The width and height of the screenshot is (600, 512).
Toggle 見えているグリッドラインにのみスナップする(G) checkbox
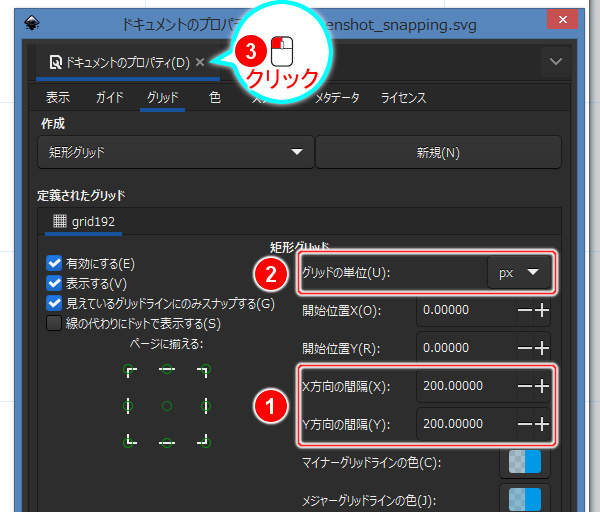tap(54, 303)
